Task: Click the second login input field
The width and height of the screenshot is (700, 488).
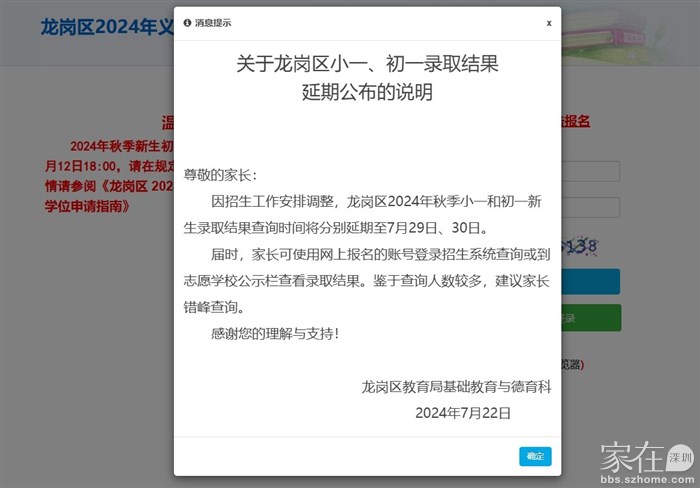Action: point(591,208)
